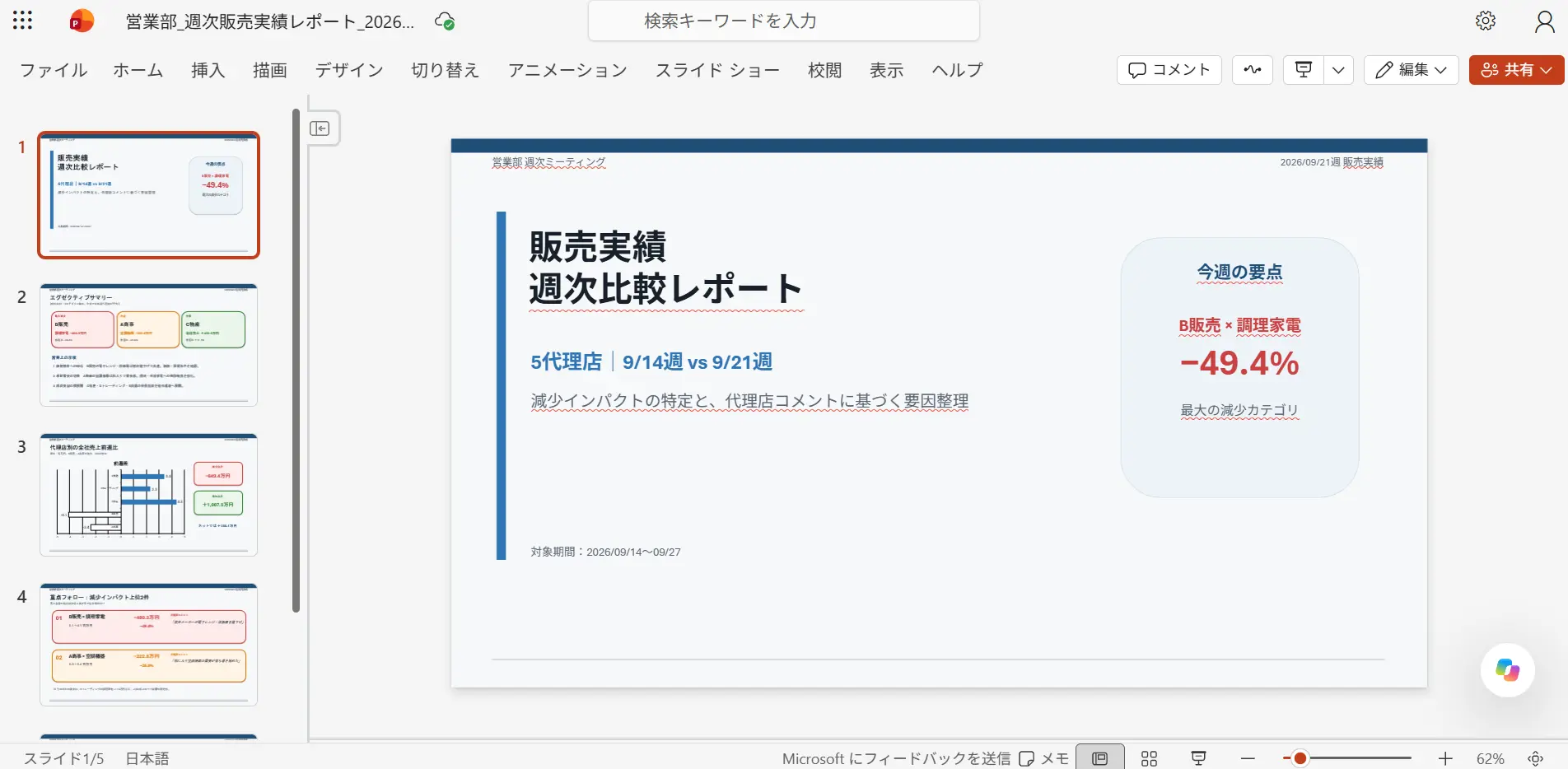Switch to the ホーム tab
1568x769 pixels.
pyautogui.click(x=138, y=70)
